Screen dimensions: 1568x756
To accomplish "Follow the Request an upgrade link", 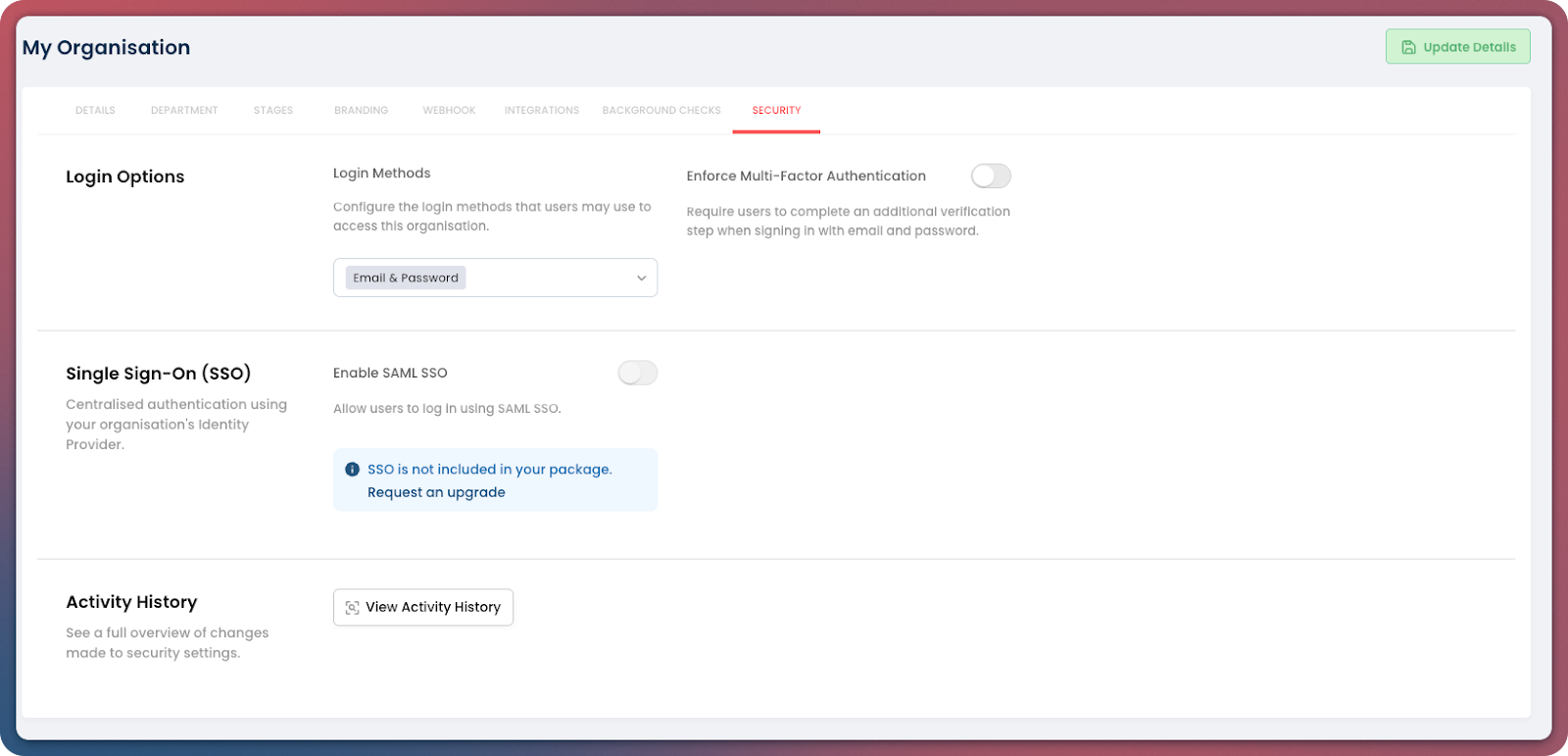I will tap(436, 492).
